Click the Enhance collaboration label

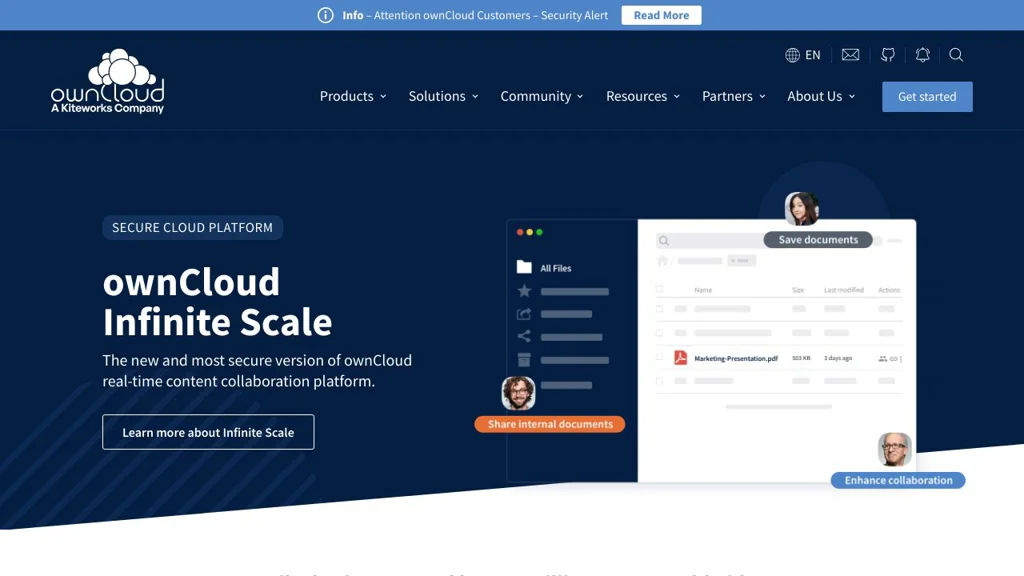click(898, 480)
